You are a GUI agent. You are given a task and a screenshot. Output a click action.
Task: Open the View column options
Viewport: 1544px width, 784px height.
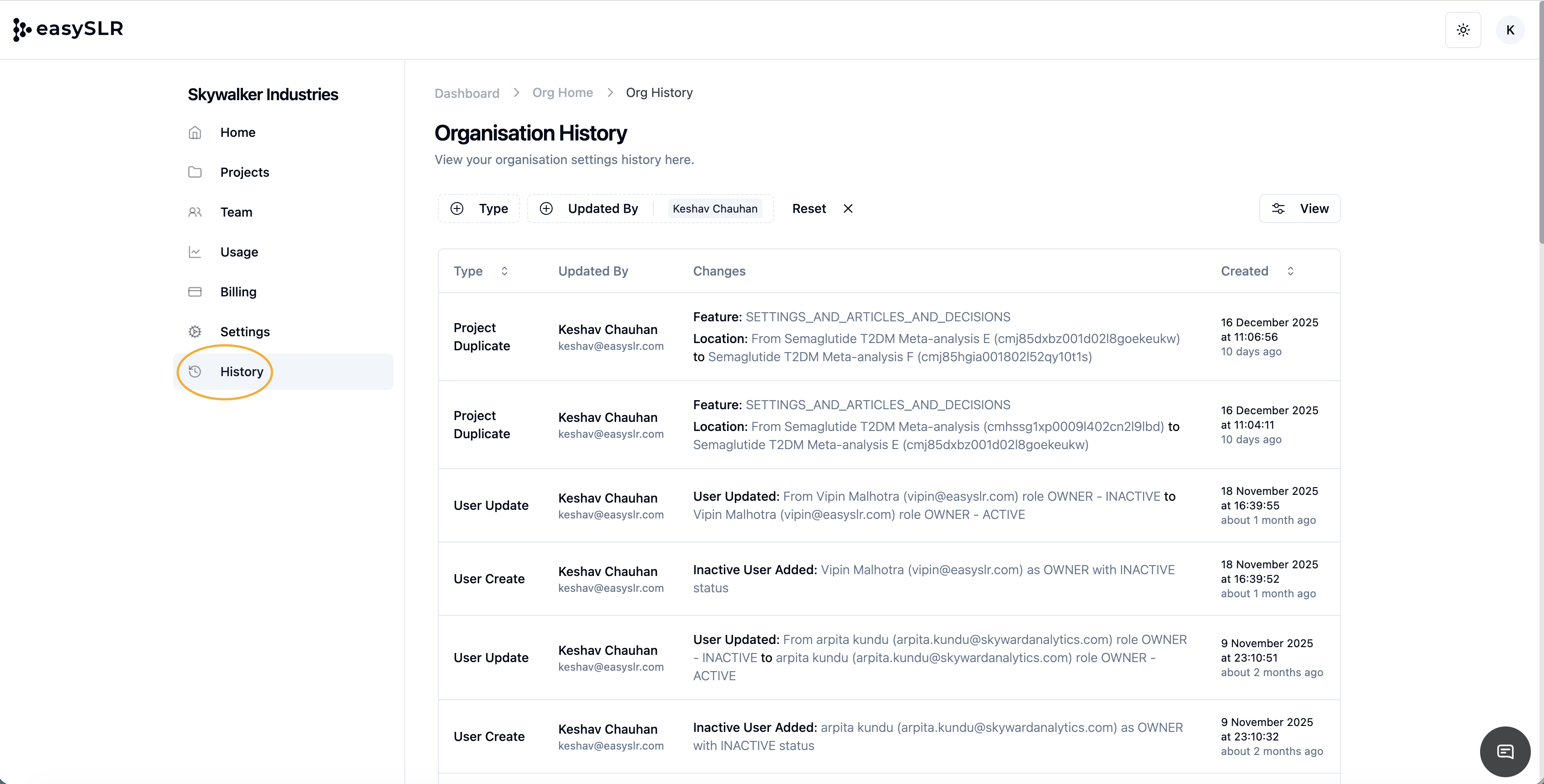coord(1300,208)
